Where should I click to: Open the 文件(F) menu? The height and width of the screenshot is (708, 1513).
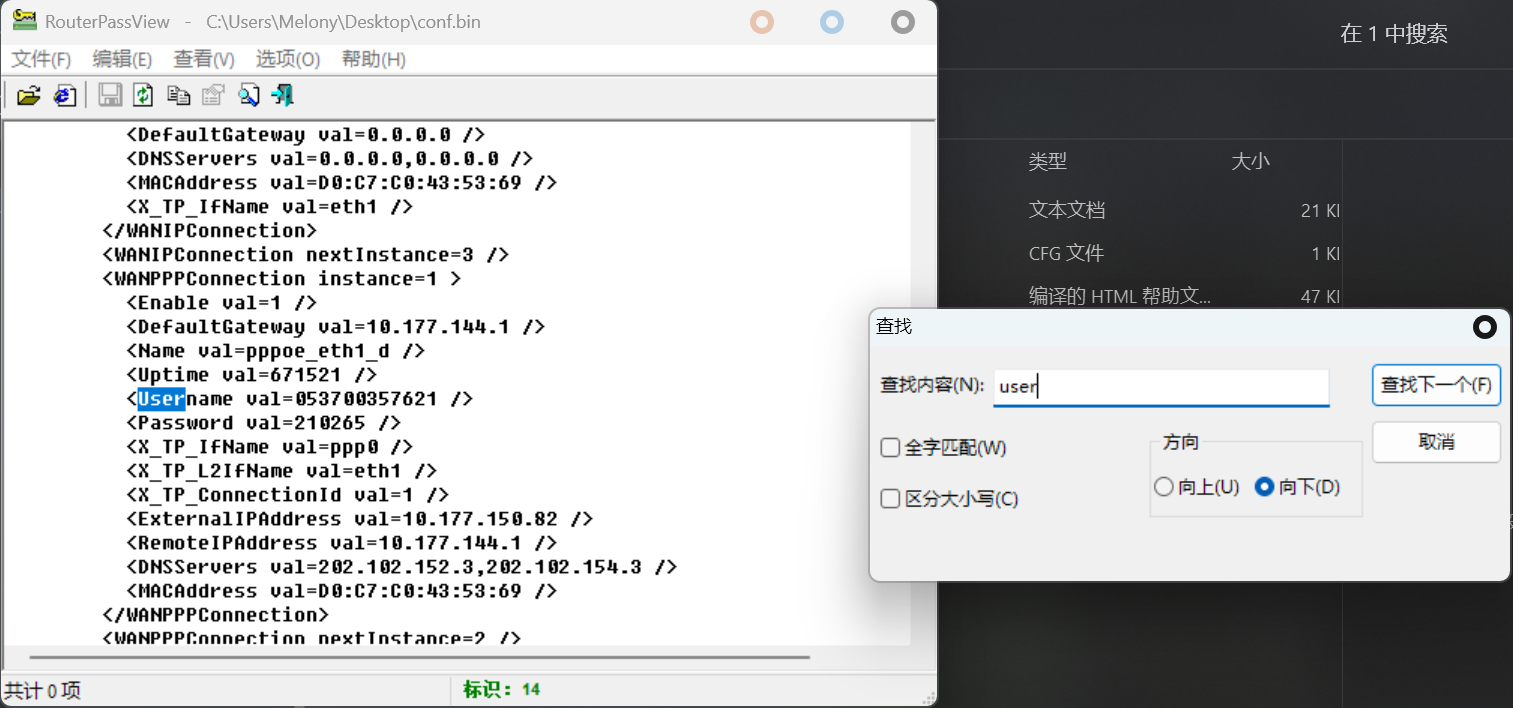pos(41,59)
